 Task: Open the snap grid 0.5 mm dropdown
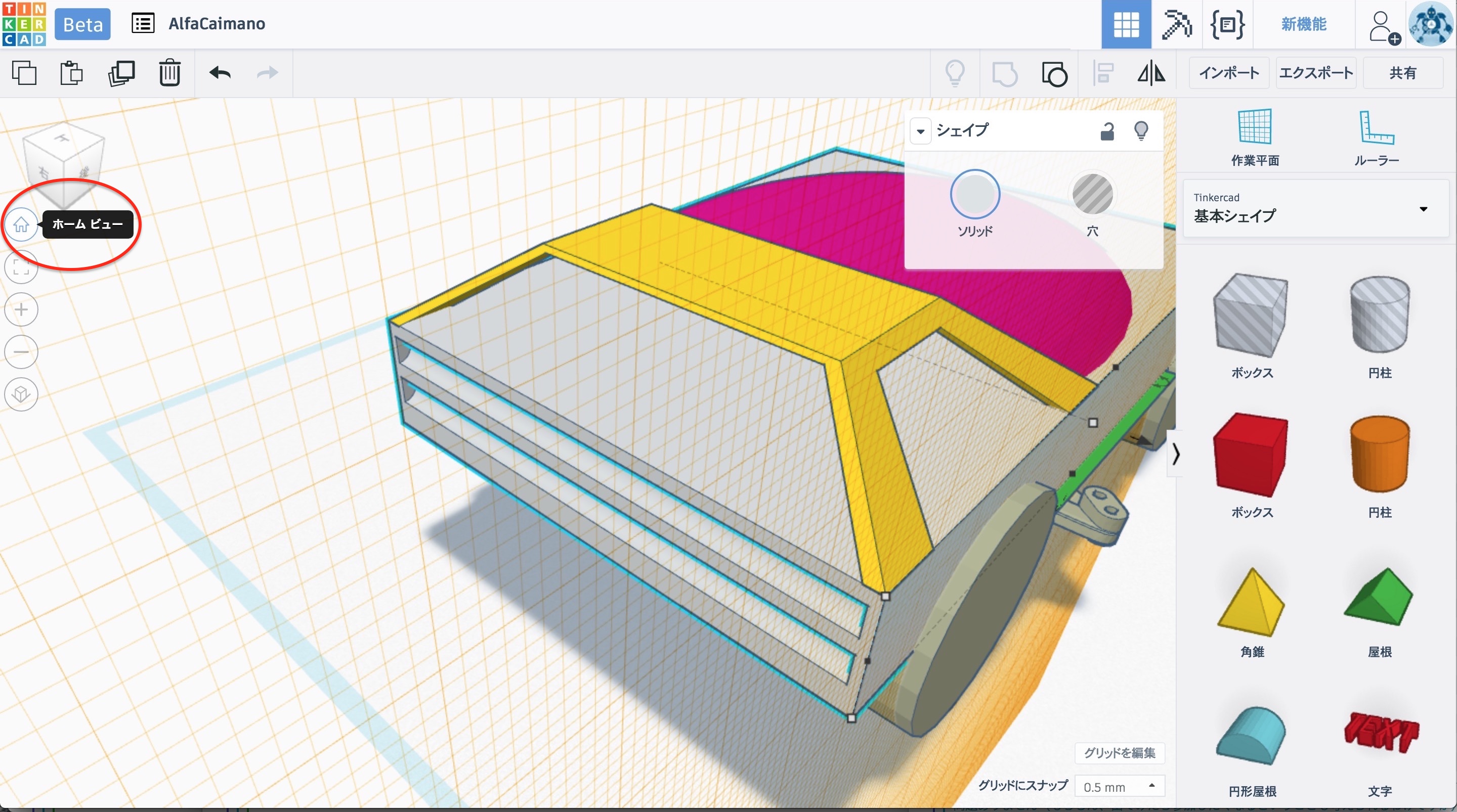coord(1119,786)
